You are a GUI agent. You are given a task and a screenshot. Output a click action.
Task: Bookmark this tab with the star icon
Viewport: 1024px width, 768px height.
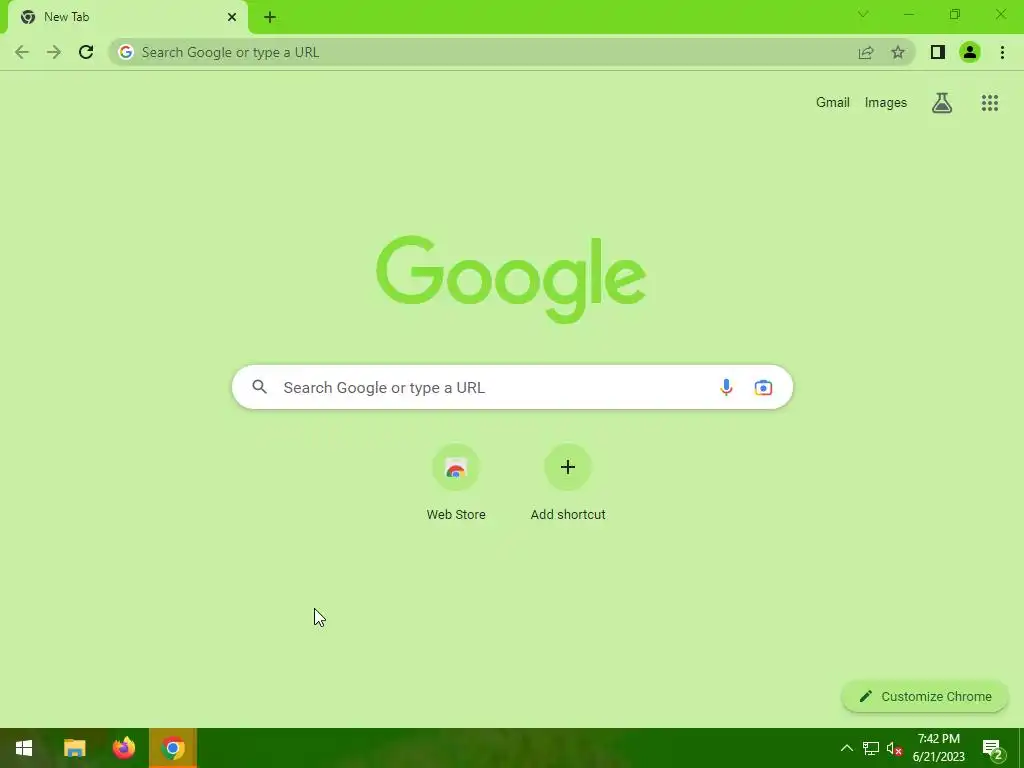[898, 52]
